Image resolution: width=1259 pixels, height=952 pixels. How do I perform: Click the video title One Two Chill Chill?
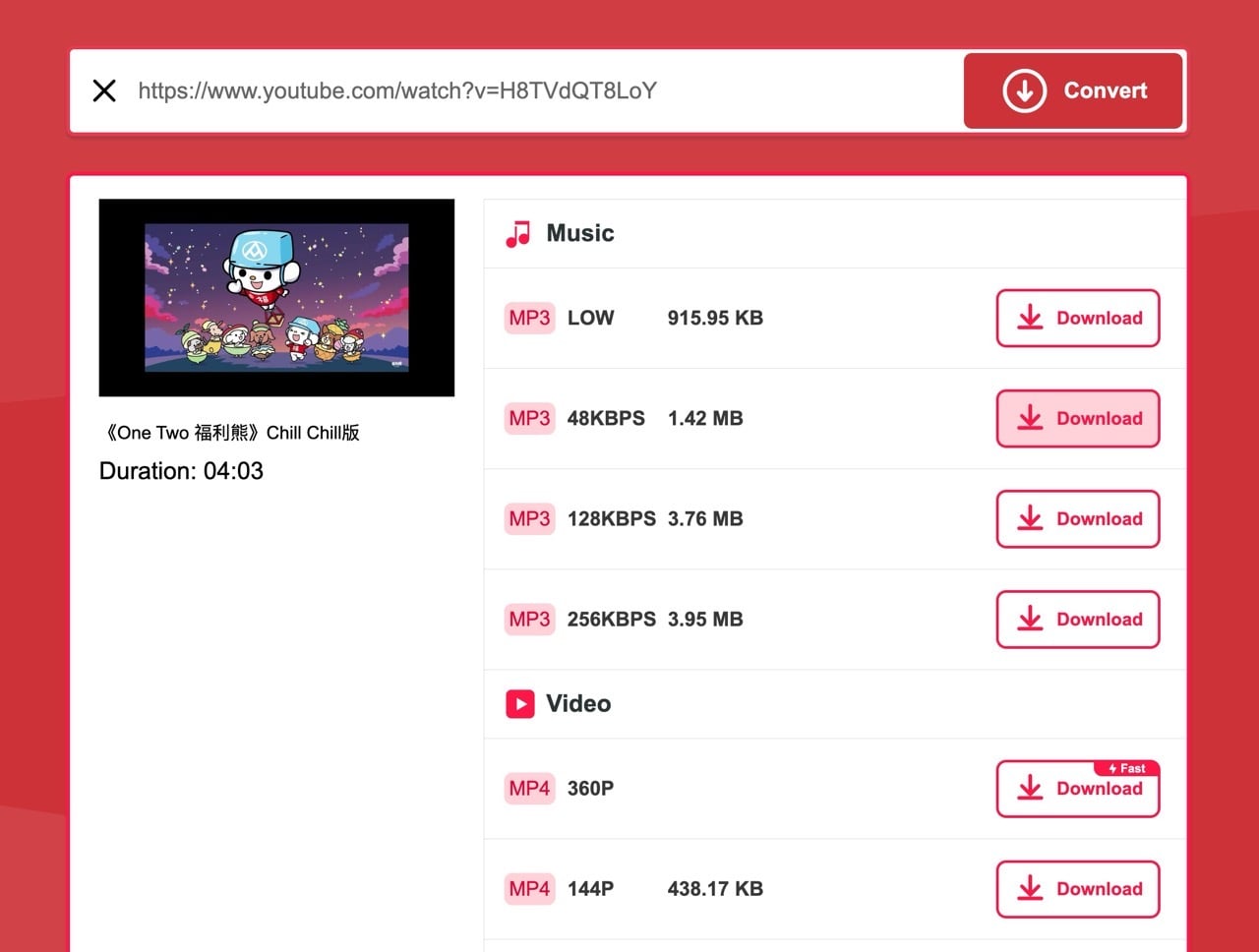tap(232, 433)
